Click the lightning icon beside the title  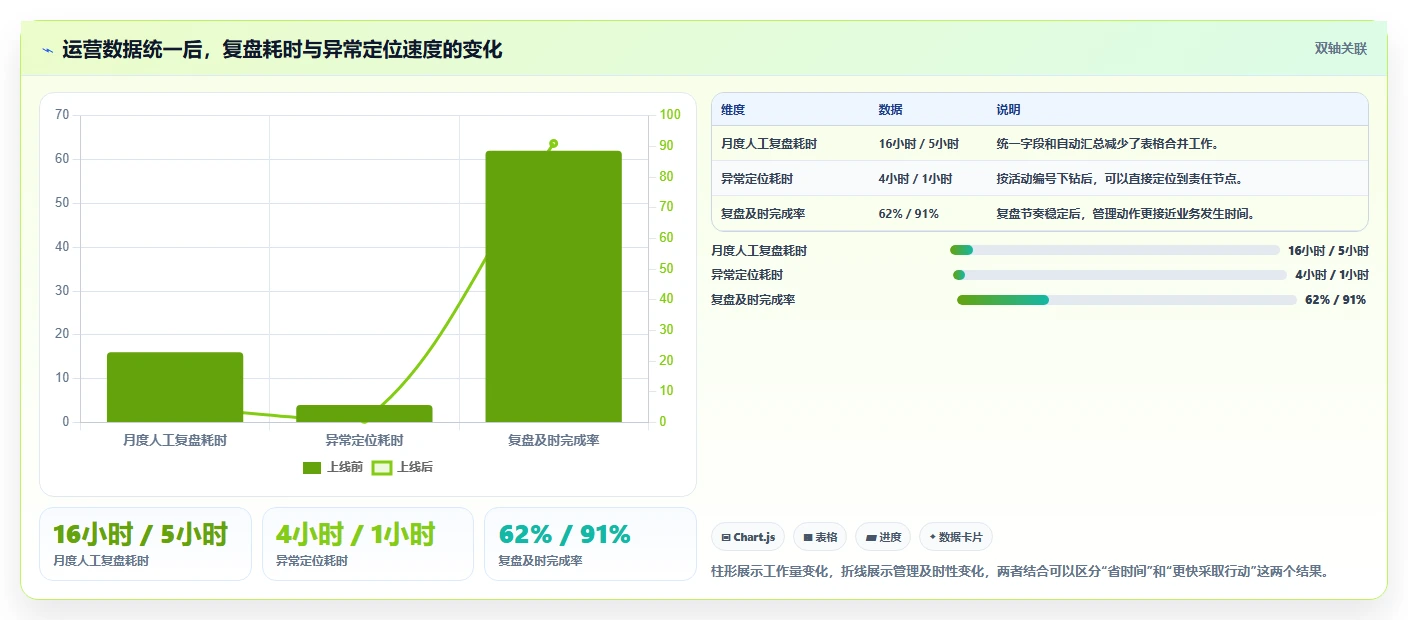point(47,50)
